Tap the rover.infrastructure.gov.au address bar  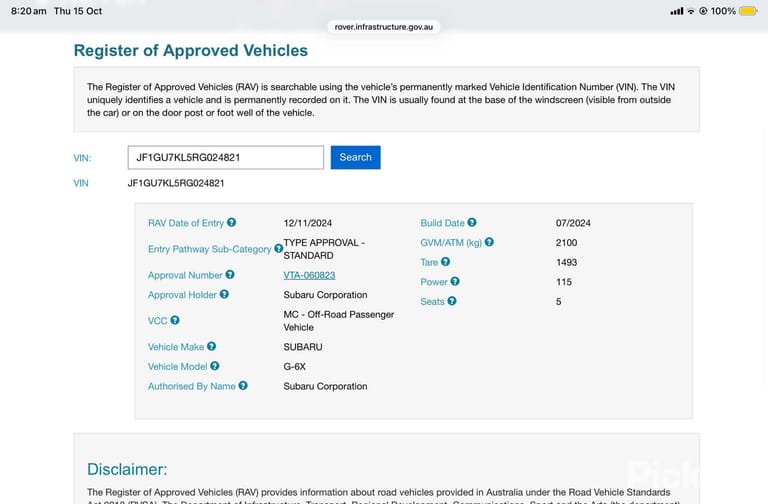point(384,27)
